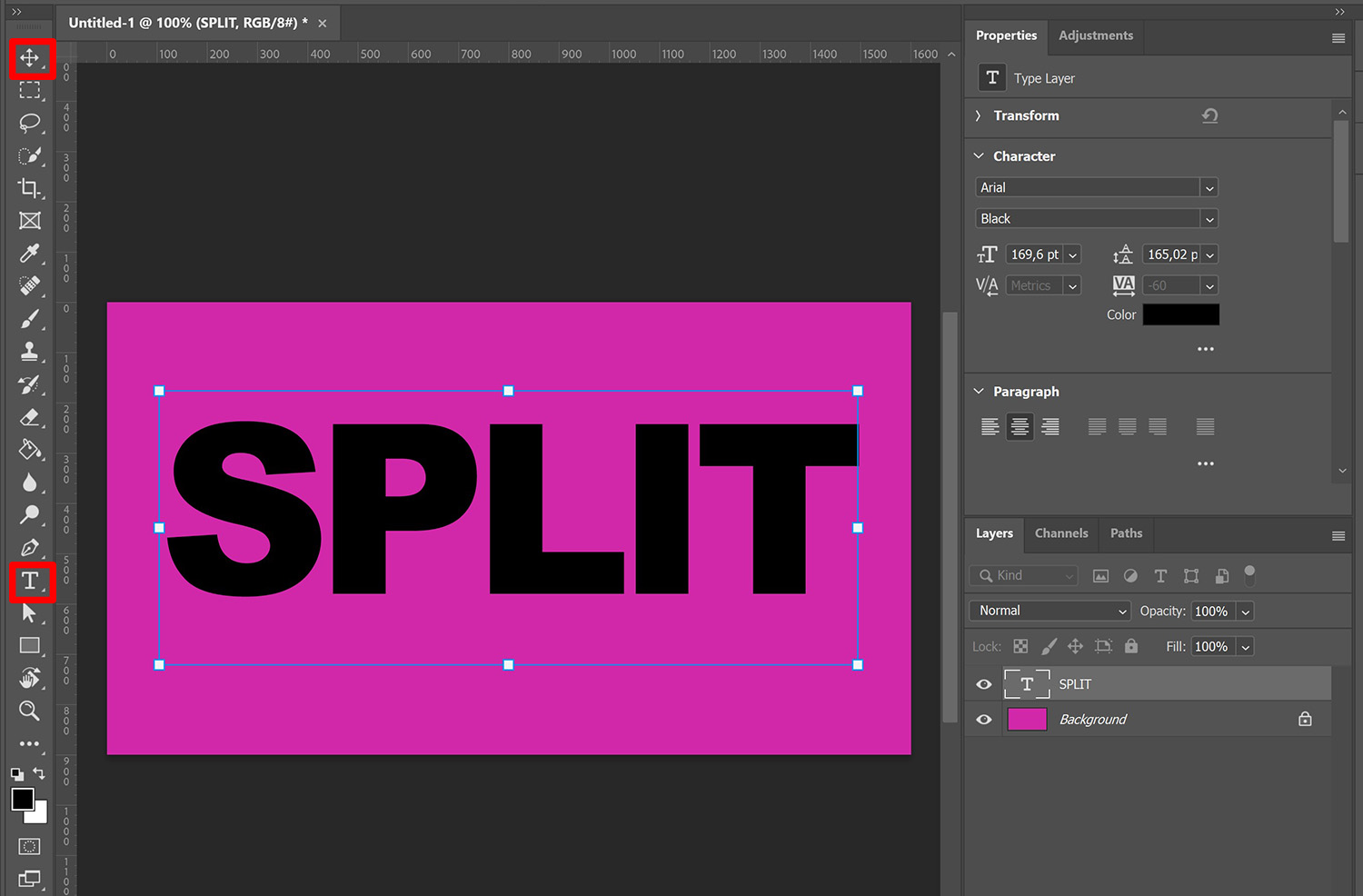Select the Move tool
Viewport: 1363px width, 896px height.
click(30, 58)
